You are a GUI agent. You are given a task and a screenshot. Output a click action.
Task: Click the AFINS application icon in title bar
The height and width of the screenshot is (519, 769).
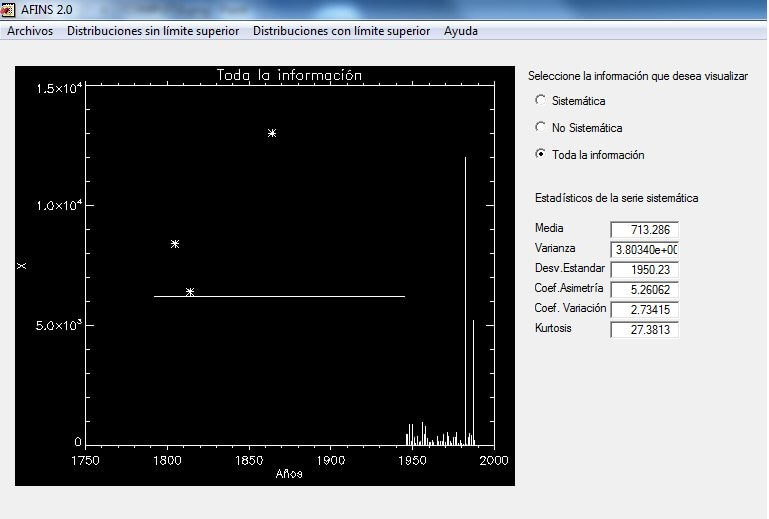9,9
